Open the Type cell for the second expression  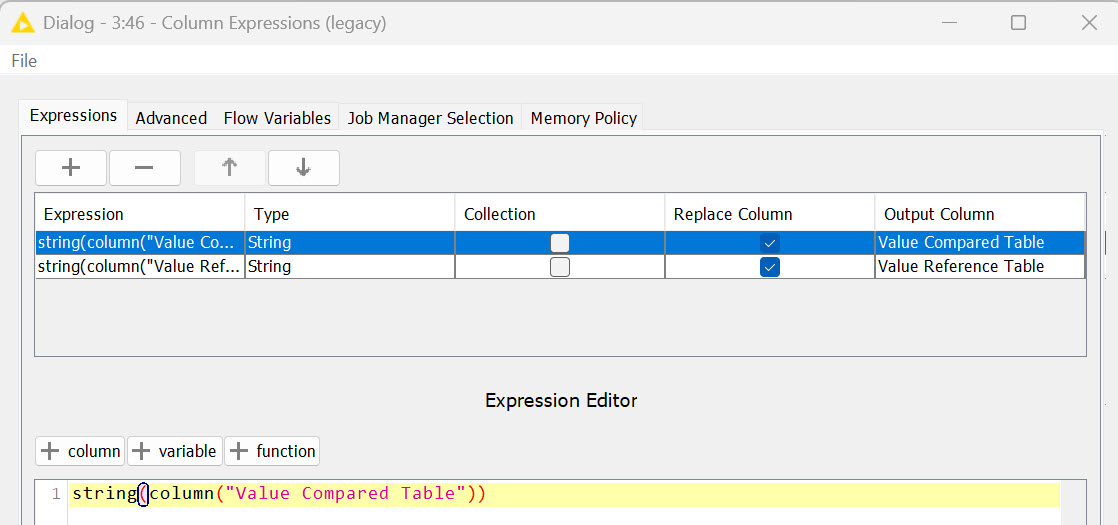tap(349, 267)
